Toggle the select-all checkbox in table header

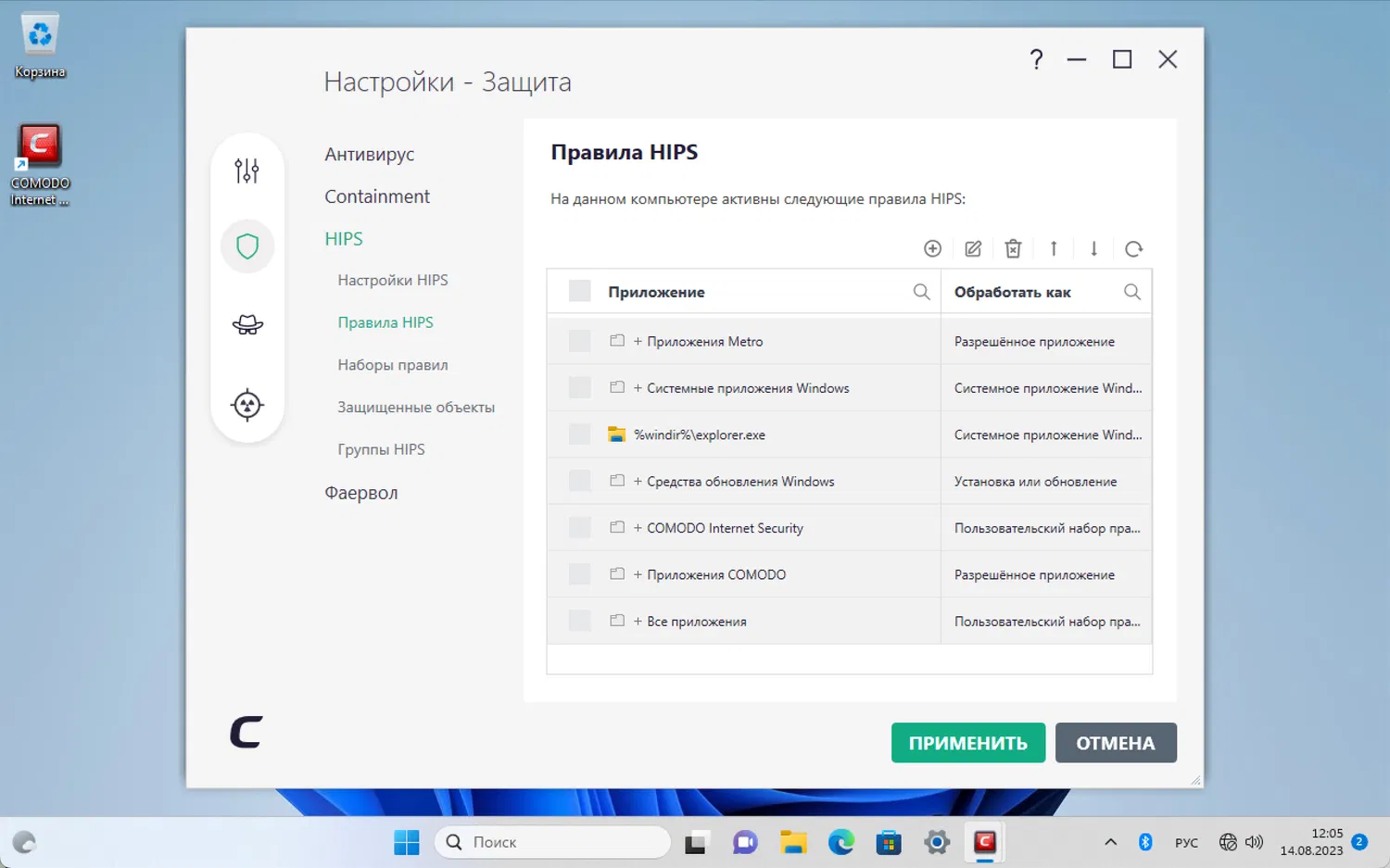pos(580,291)
